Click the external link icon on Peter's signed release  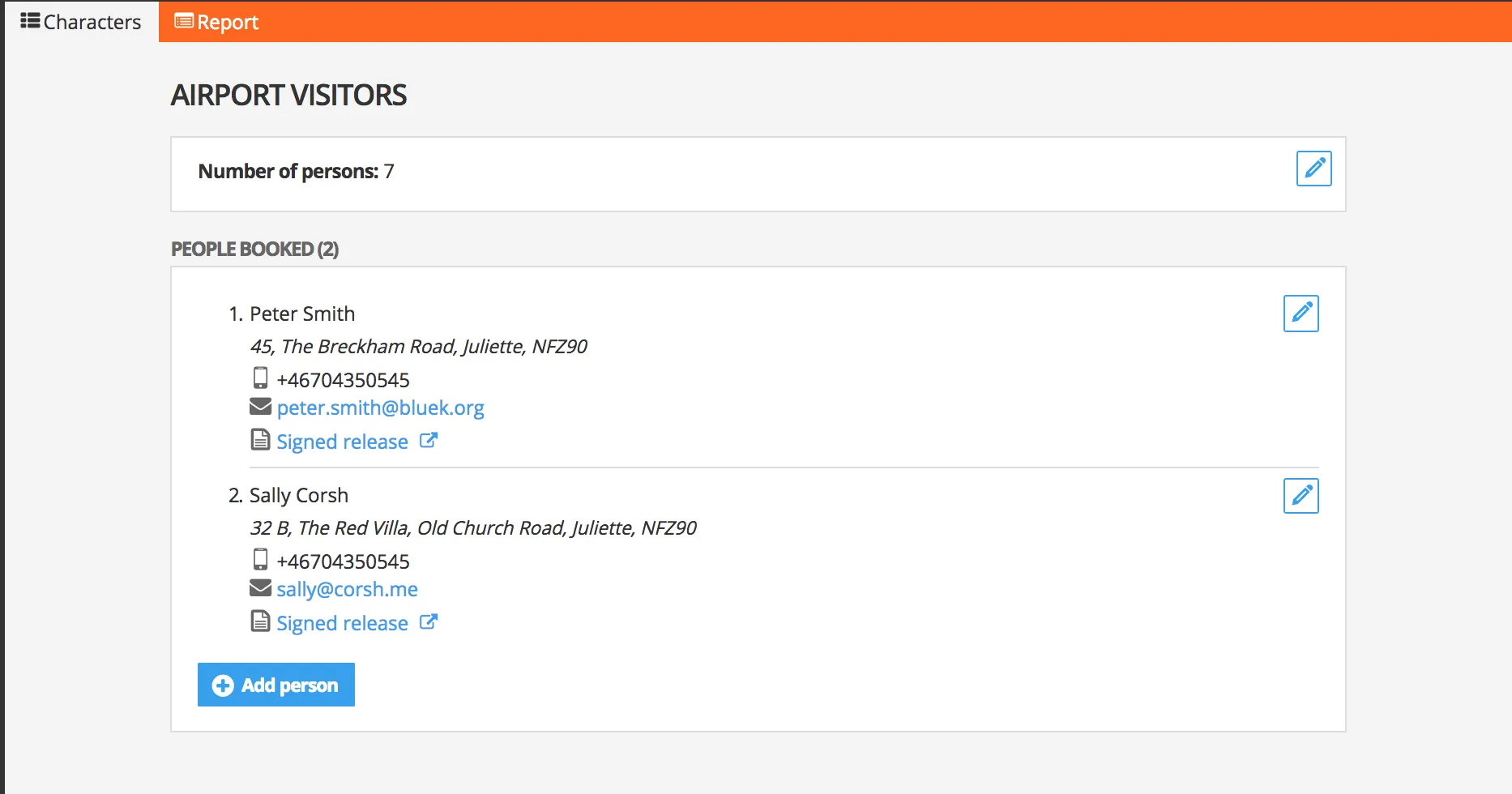click(428, 441)
